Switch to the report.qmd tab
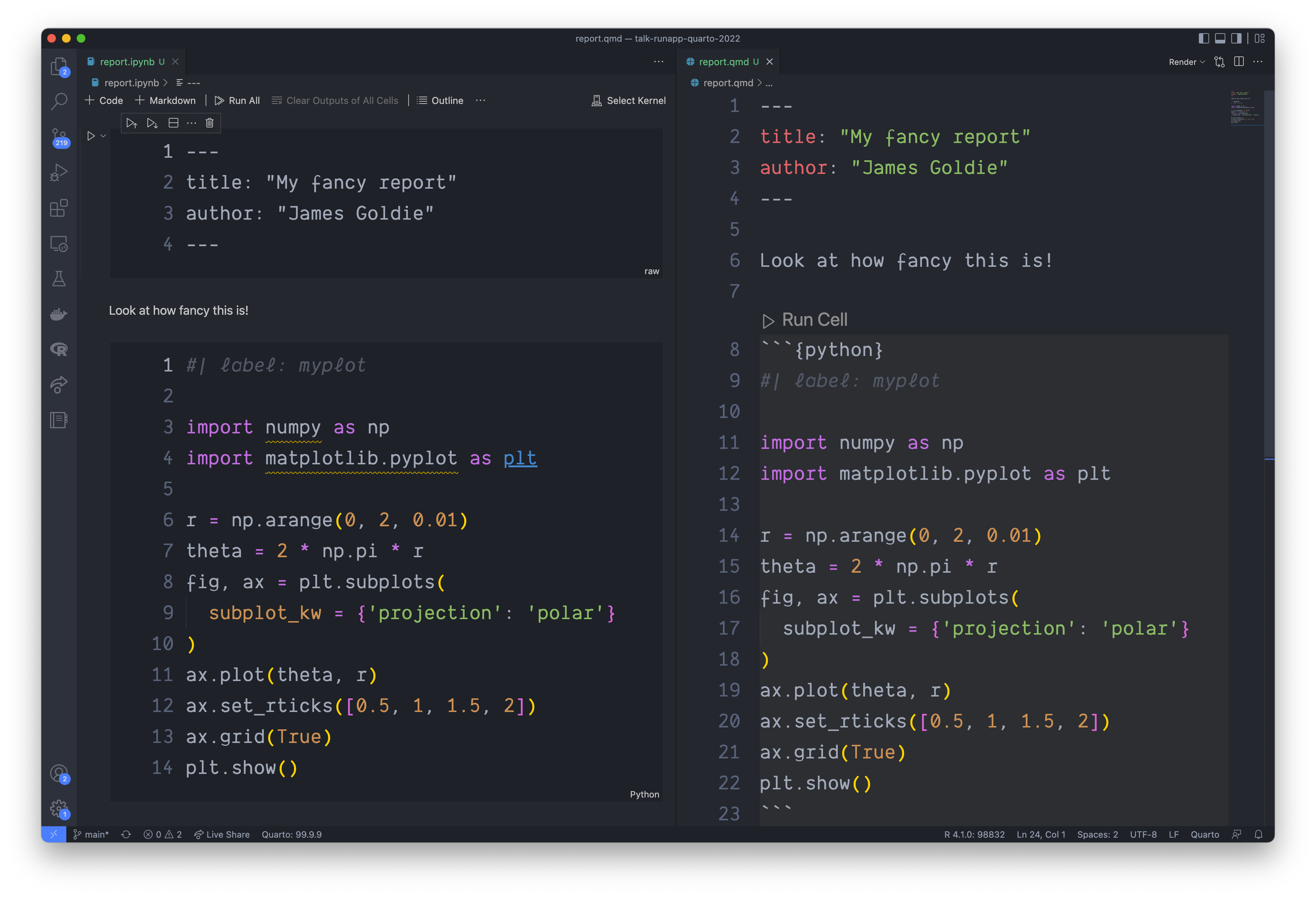 tap(723, 62)
